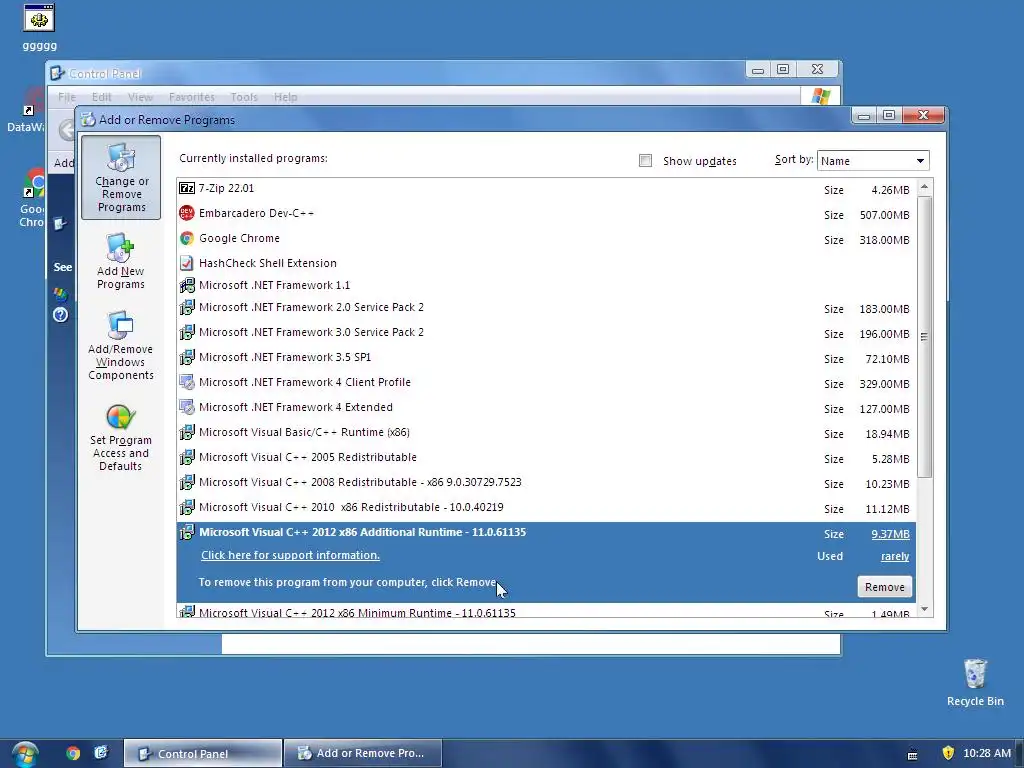Image resolution: width=1024 pixels, height=768 pixels.
Task: Click the rarely used link
Action: [895, 556]
